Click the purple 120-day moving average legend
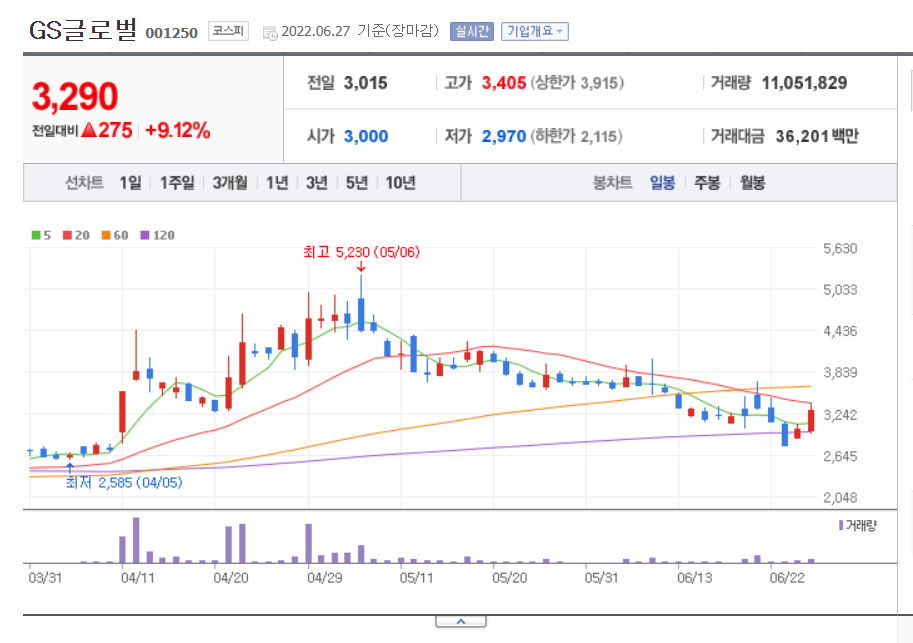913x643 pixels. point(157,235)
